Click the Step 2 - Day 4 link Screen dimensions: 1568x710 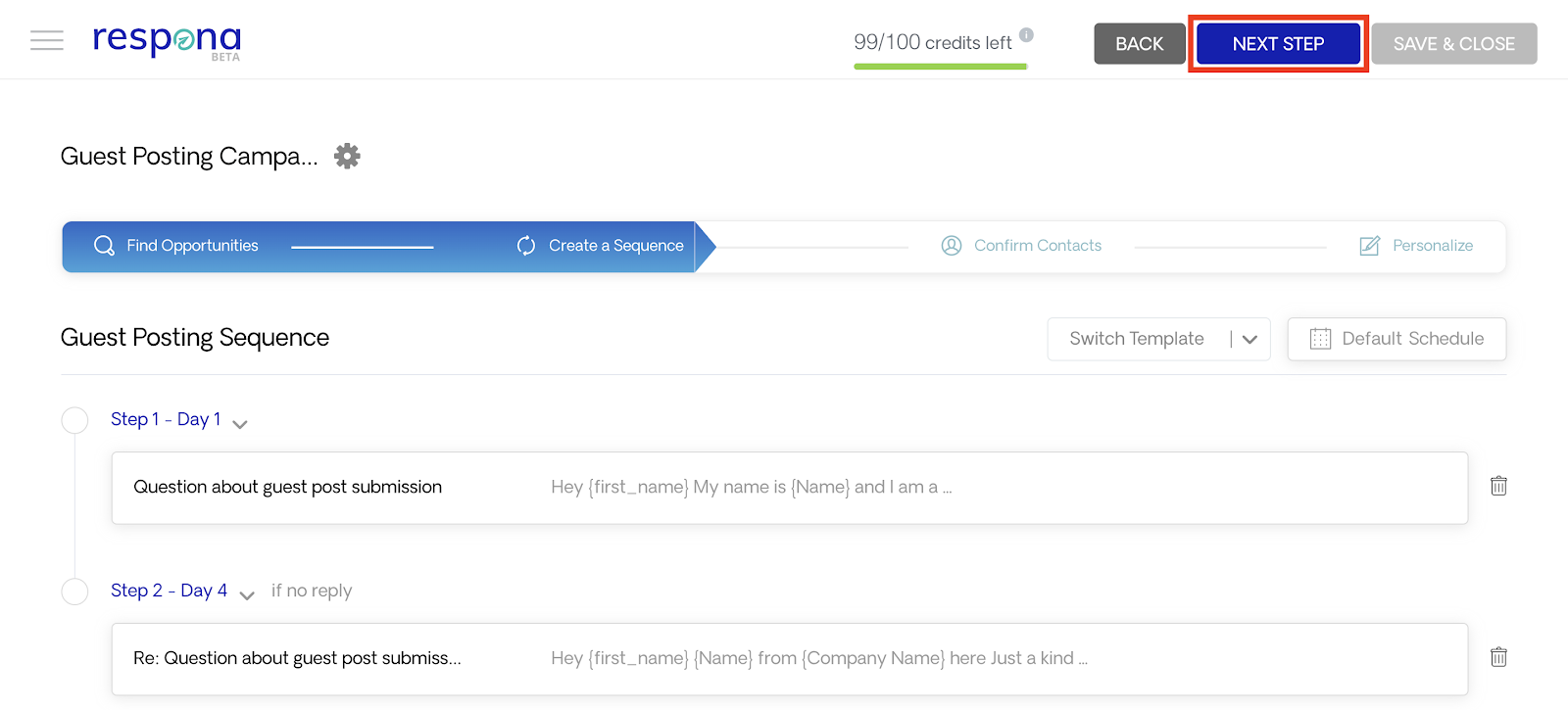pyautogui.click(x=169, y=591)
